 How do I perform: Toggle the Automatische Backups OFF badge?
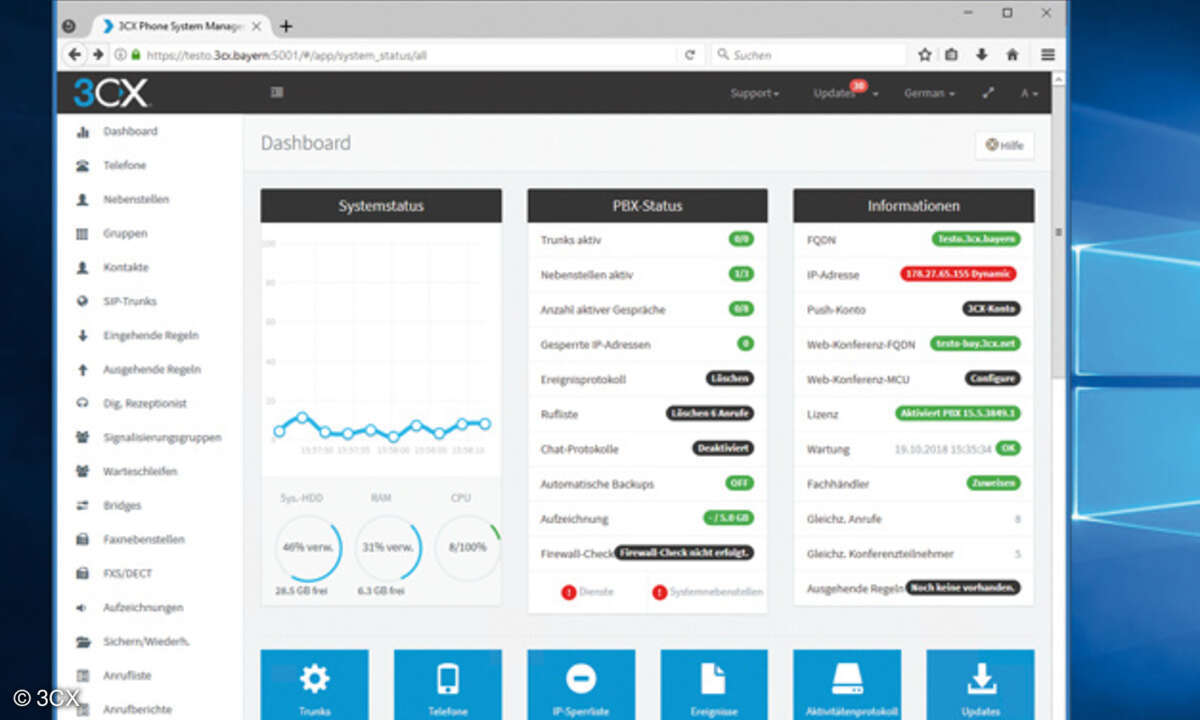(739, 483)
